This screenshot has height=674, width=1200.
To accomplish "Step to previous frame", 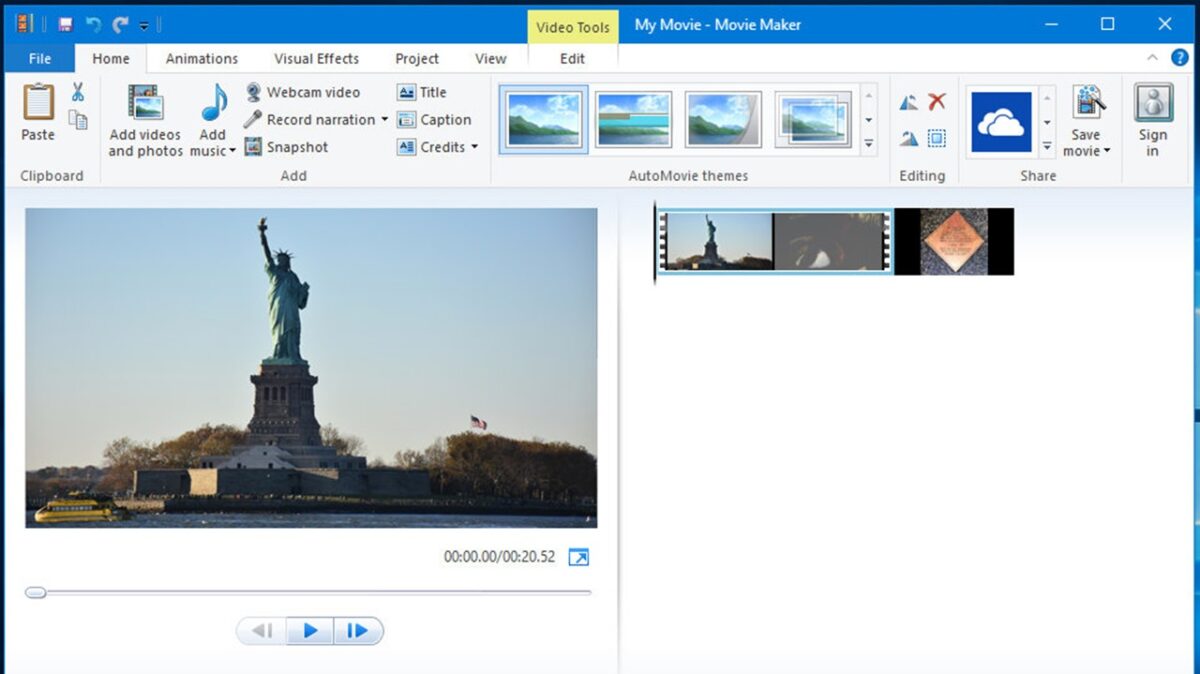I will tap(262, 631).
